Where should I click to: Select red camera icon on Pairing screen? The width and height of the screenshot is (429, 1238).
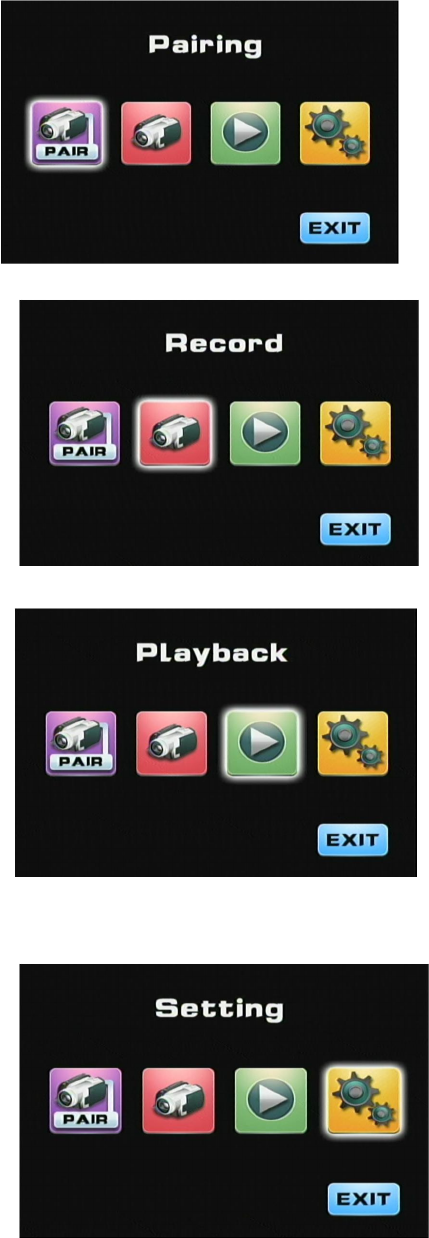155,134
